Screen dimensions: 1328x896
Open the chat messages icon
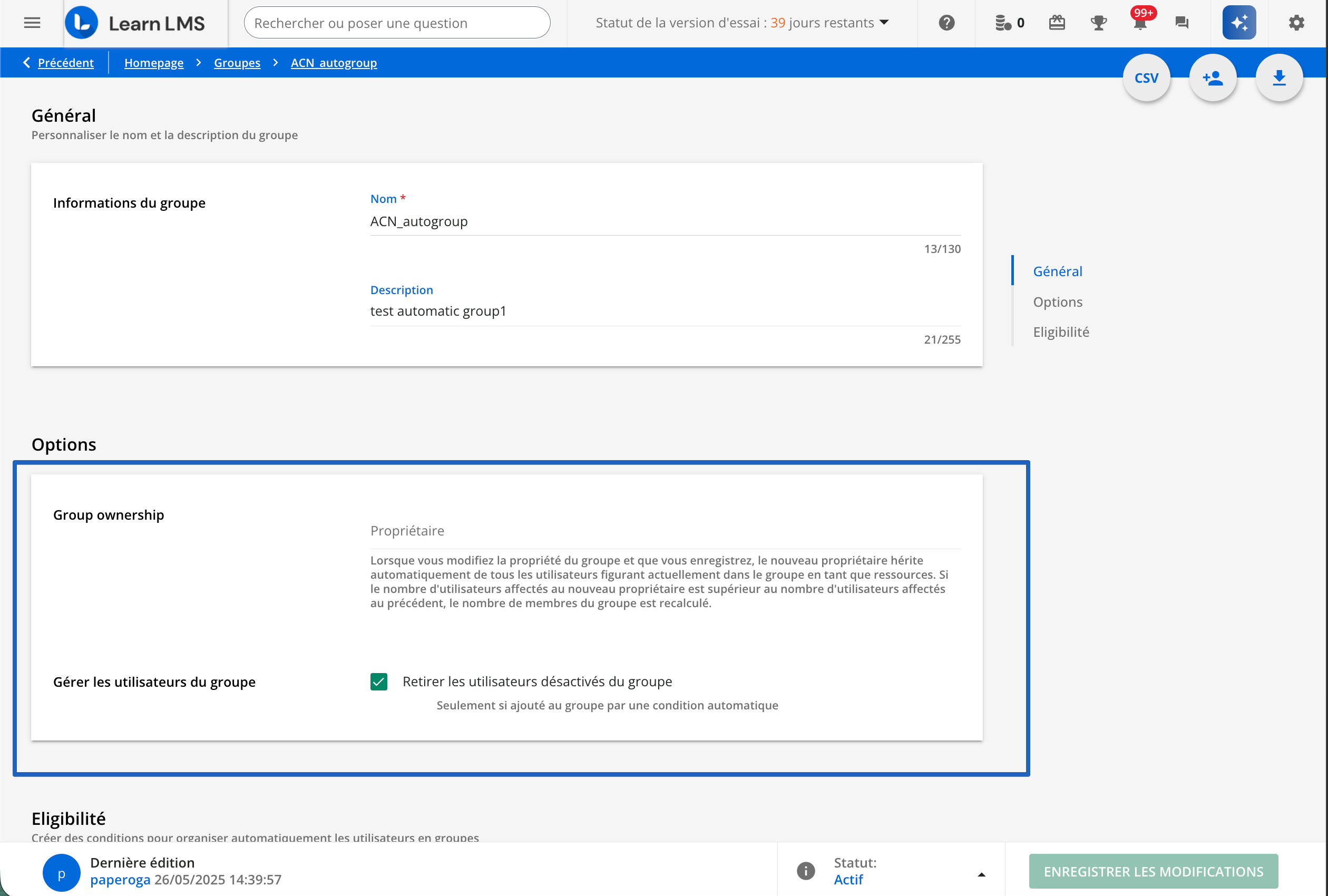(1182, 23)
